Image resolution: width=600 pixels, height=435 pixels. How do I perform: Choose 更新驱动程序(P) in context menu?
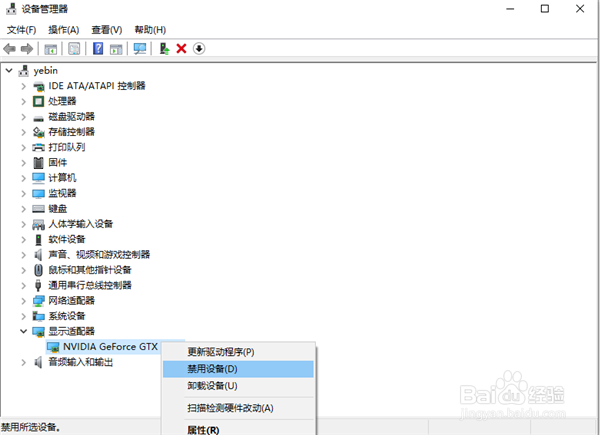click(x=238, y=352)
